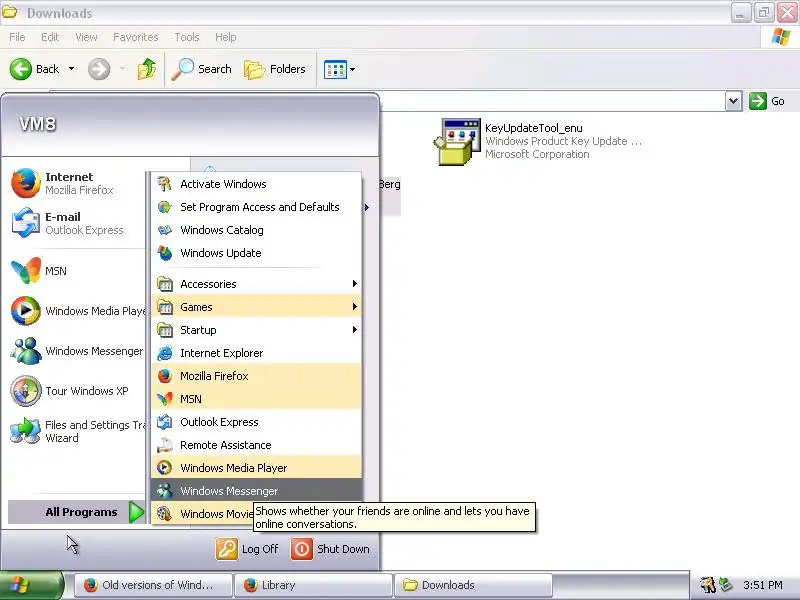The height and width of the screenshot is (600, 800).
Task: Open the Favorites menu
Action: point(136,37)
